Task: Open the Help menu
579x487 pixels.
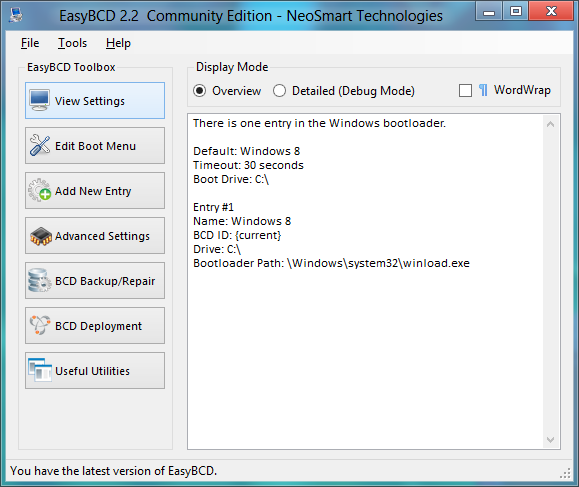Action: pyautogui.click(x=118, y=43)
